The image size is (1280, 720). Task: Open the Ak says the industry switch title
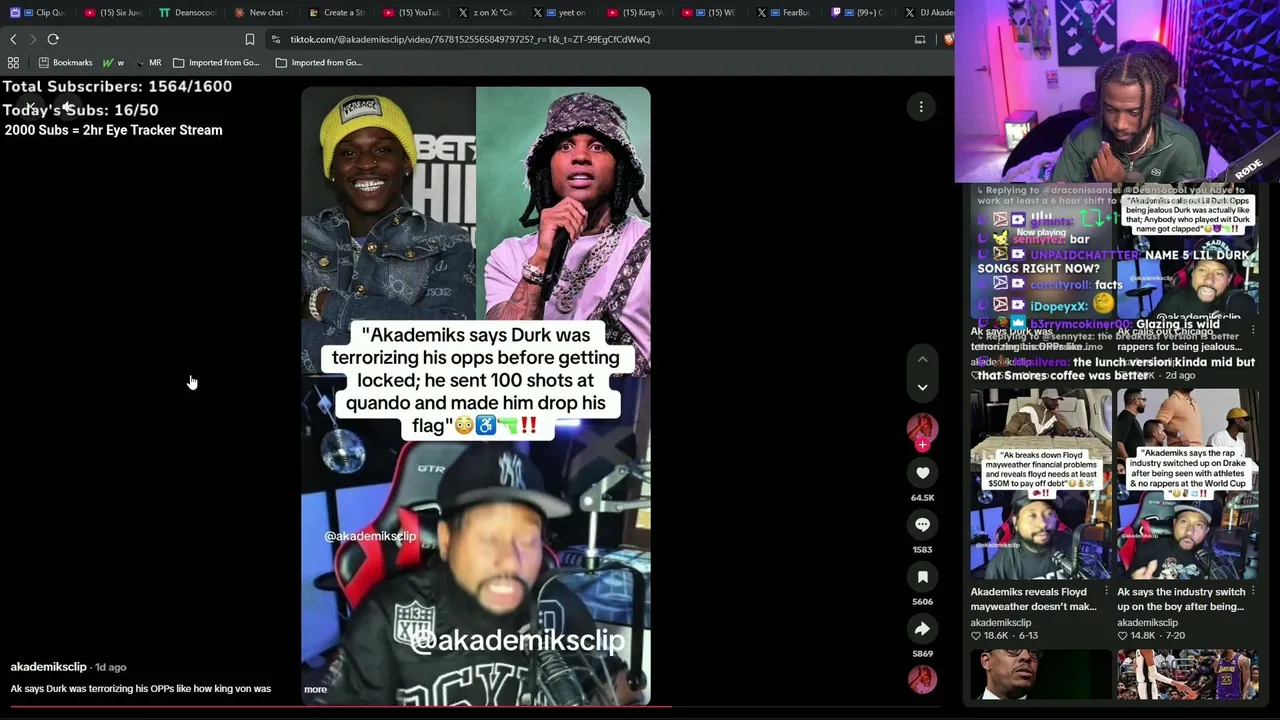(1181, 599)
